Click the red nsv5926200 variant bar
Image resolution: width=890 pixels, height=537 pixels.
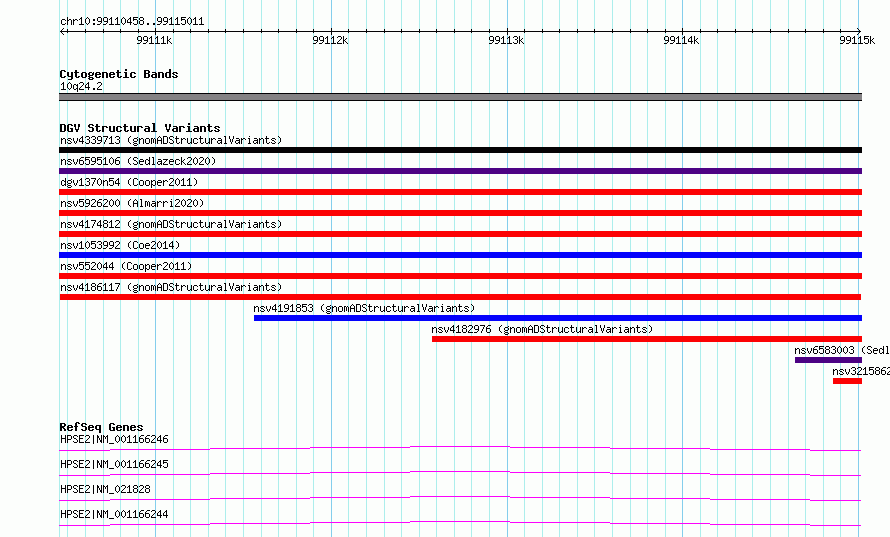460,213
